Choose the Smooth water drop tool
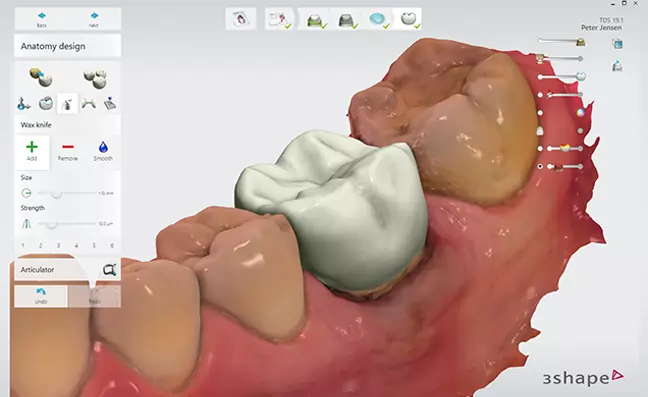The width and height of the screenshot is (648, 397). point(103,152)
